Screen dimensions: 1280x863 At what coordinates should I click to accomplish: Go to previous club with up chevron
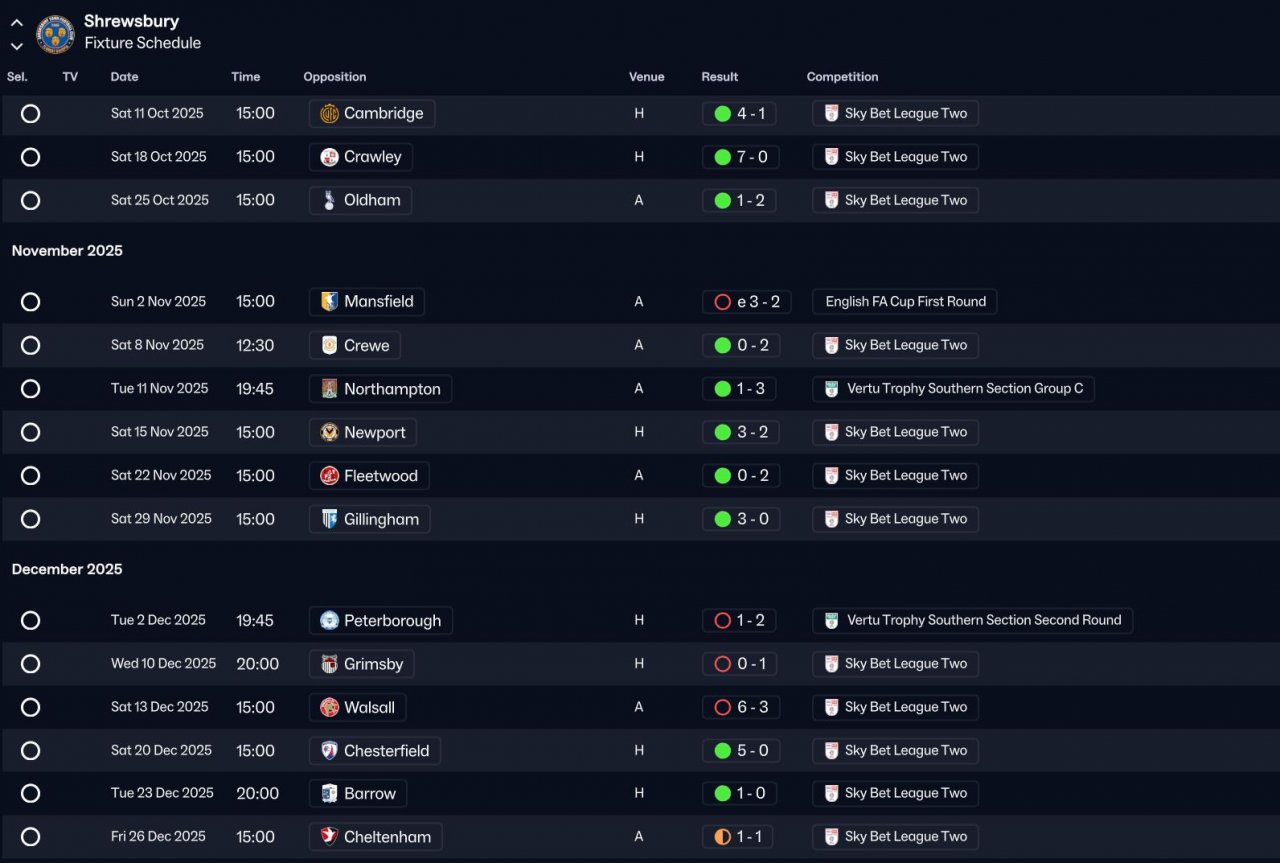pyautogui.click(x=17, y=22)
